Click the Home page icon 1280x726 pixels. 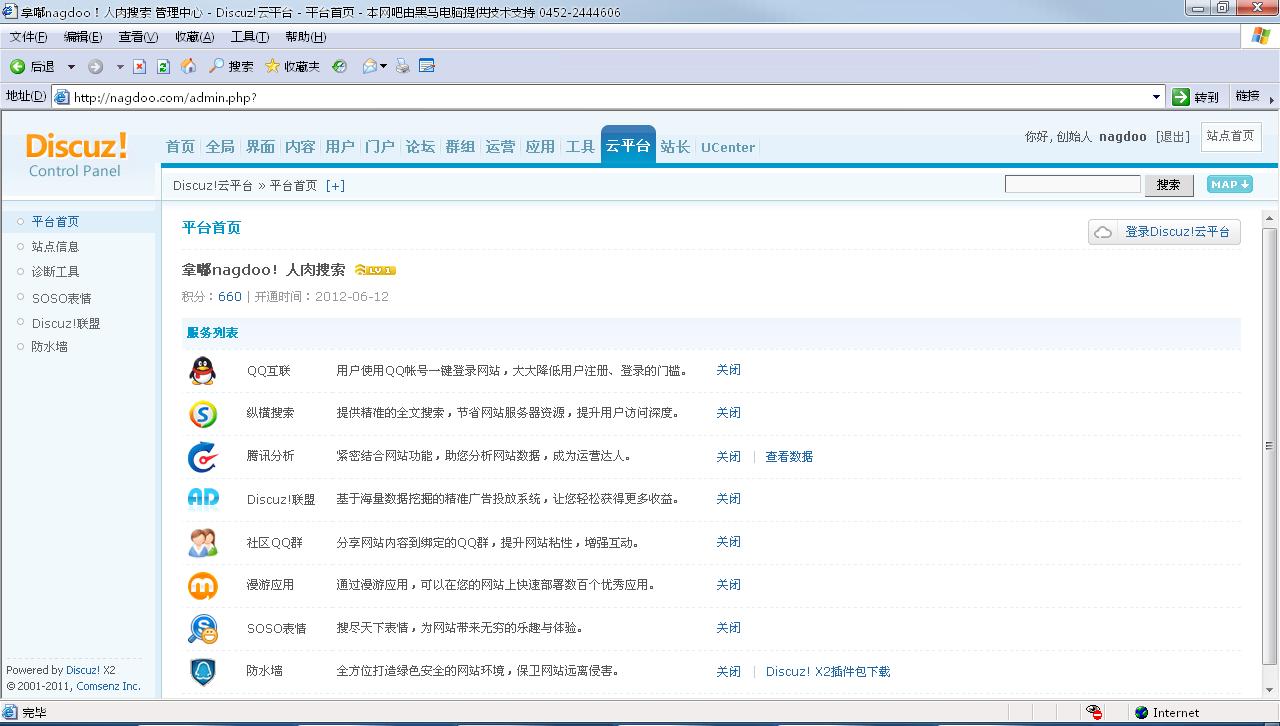click(x=188, y=66)
